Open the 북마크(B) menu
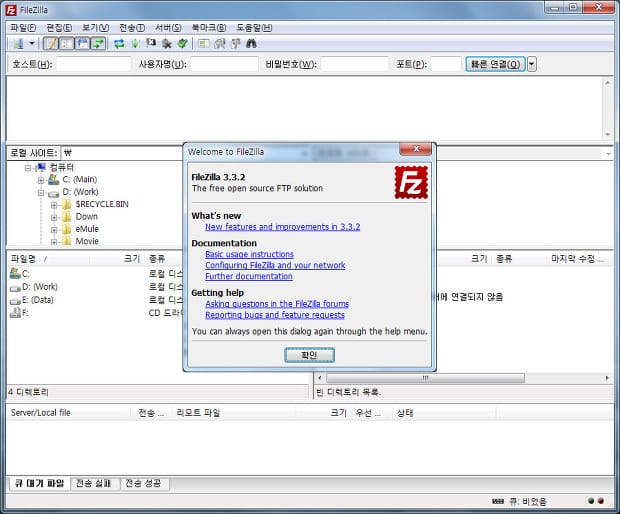This screenshot has height=514, width=620. click(209, 28)
